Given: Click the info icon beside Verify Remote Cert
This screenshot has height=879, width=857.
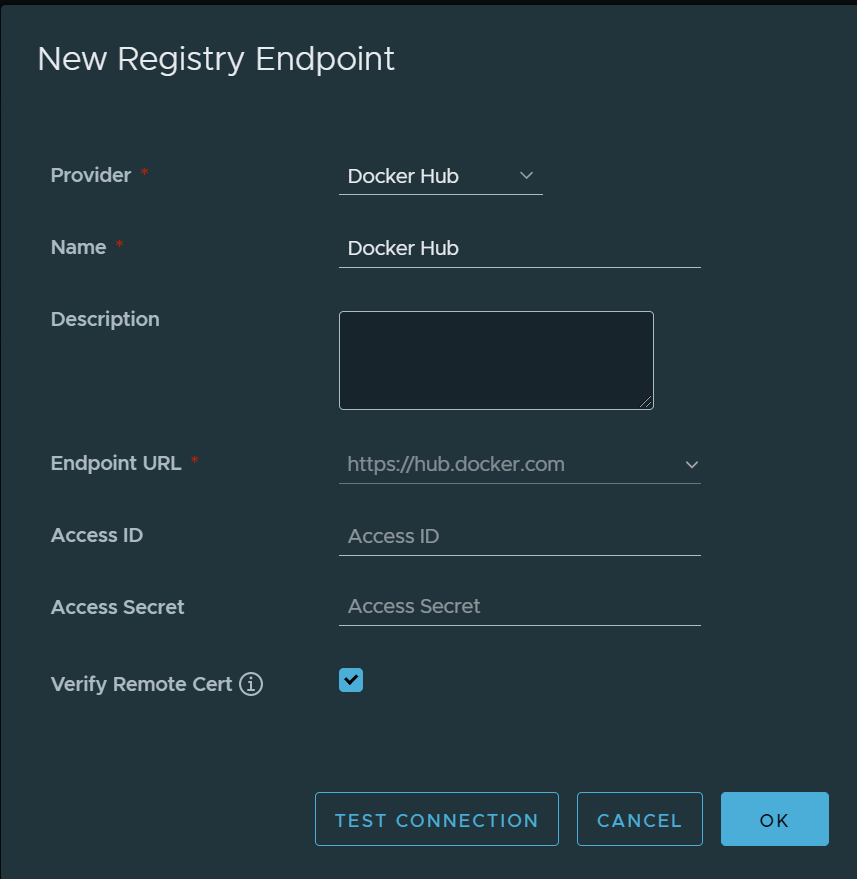Looking at the screenshot, I should pyautogui.click(x=251, y=685).
